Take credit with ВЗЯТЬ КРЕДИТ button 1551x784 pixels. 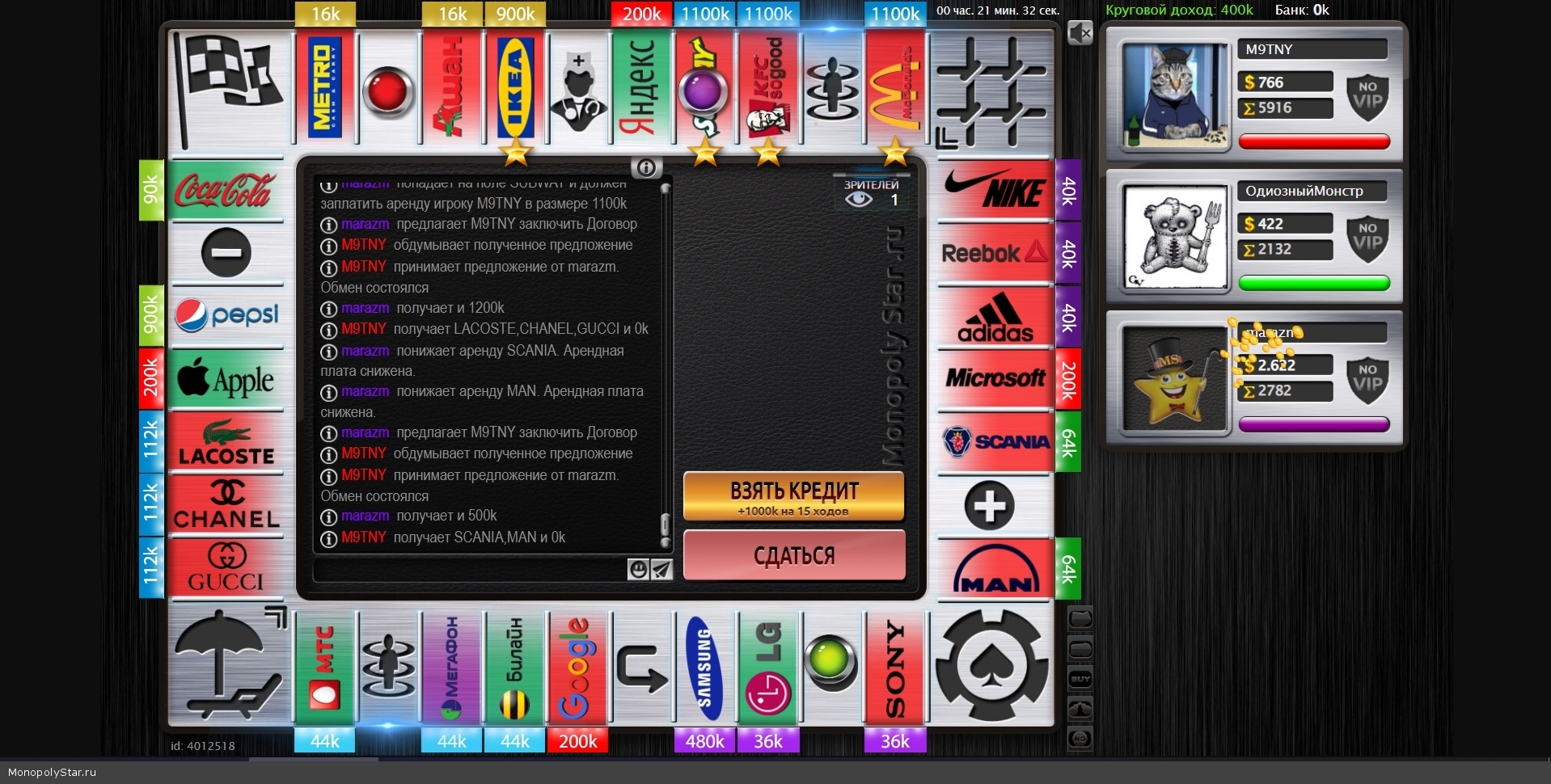point(794,496)
